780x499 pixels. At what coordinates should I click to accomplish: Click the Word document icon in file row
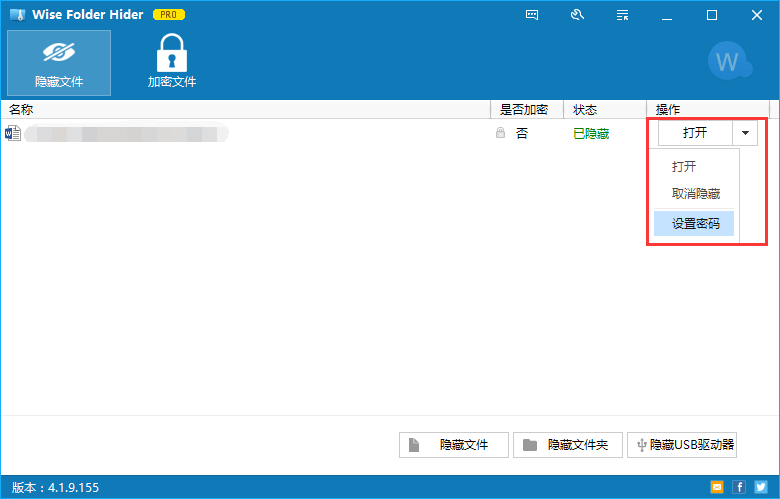coord(13,133)
